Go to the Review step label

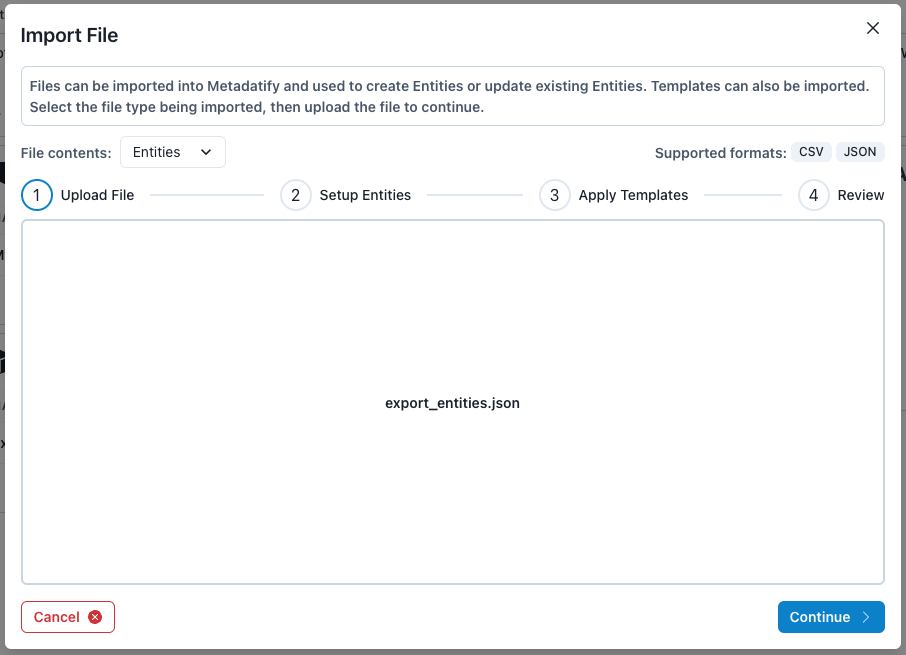861,195
